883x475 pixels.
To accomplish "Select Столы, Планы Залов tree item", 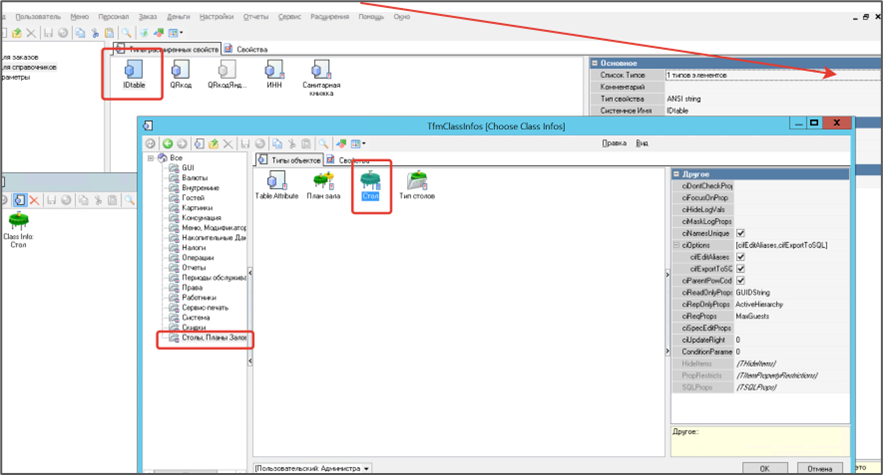I will coord(210,340).
